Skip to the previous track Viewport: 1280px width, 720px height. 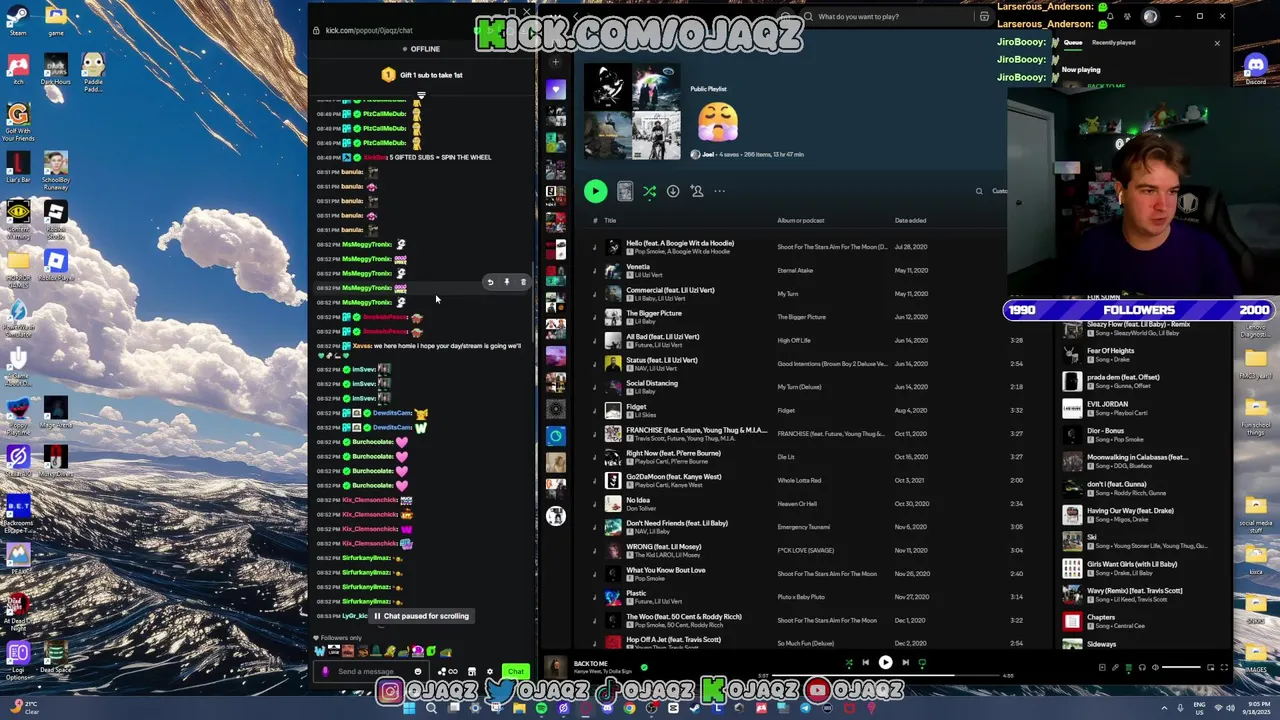pyautogui.click(x=866, y=662)
